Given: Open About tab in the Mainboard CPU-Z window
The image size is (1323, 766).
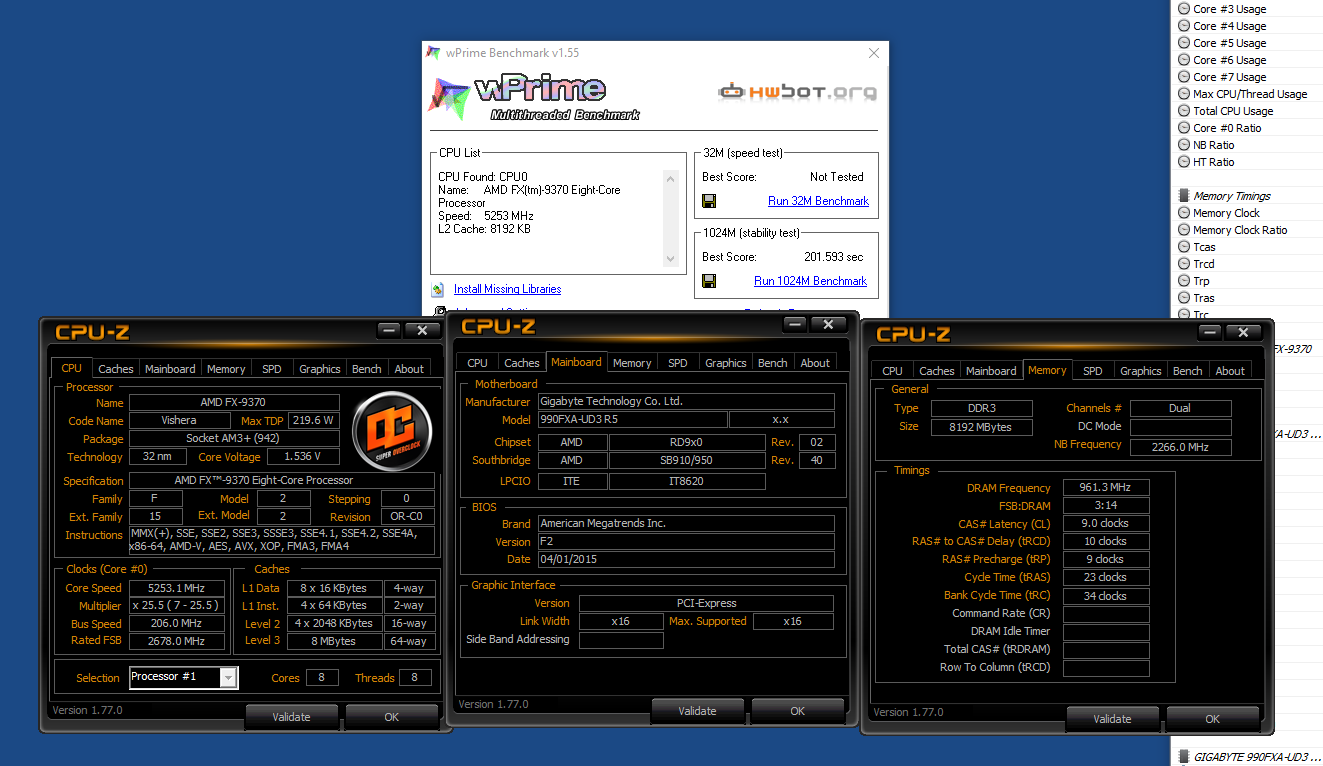Looking at the screenshot, I should point(815,363).
